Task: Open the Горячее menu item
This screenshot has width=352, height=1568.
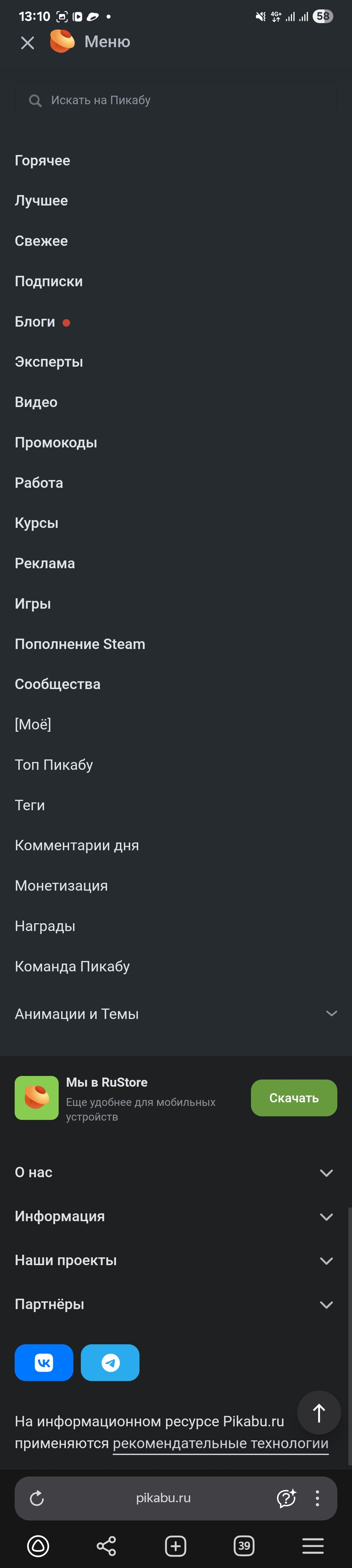Action: coord(43,161)
